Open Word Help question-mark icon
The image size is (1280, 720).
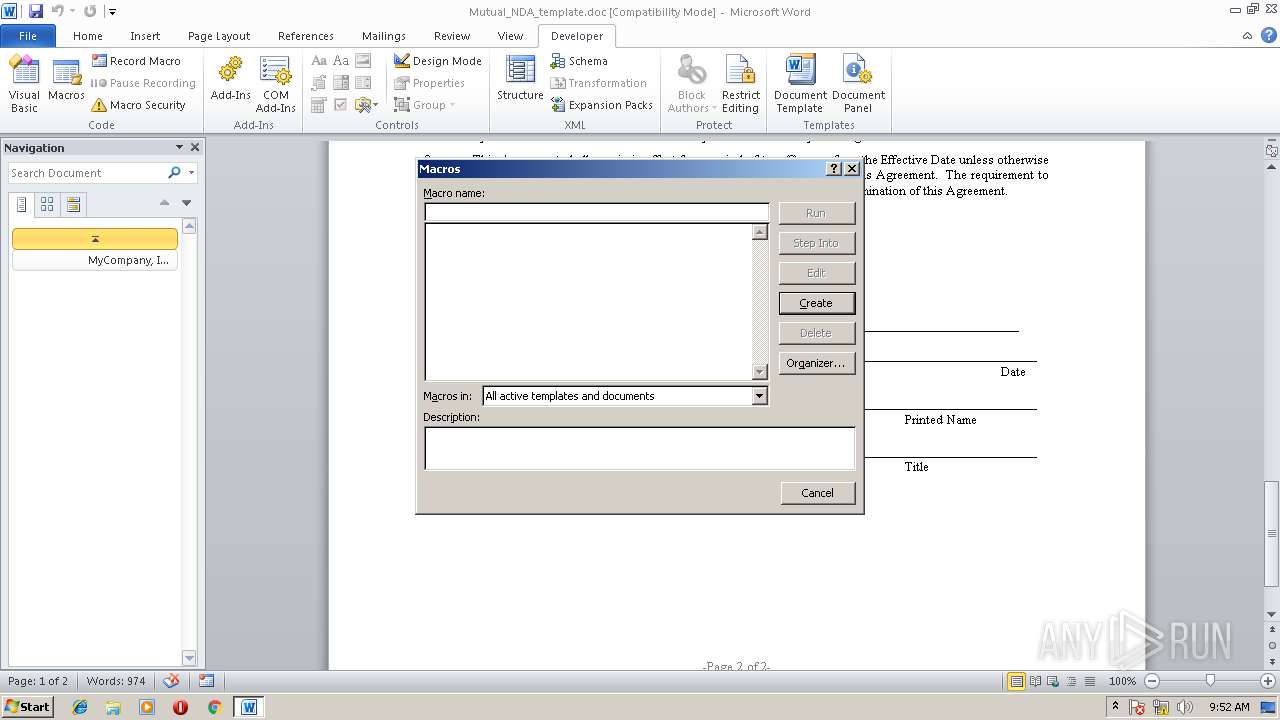click(1268, 35)
